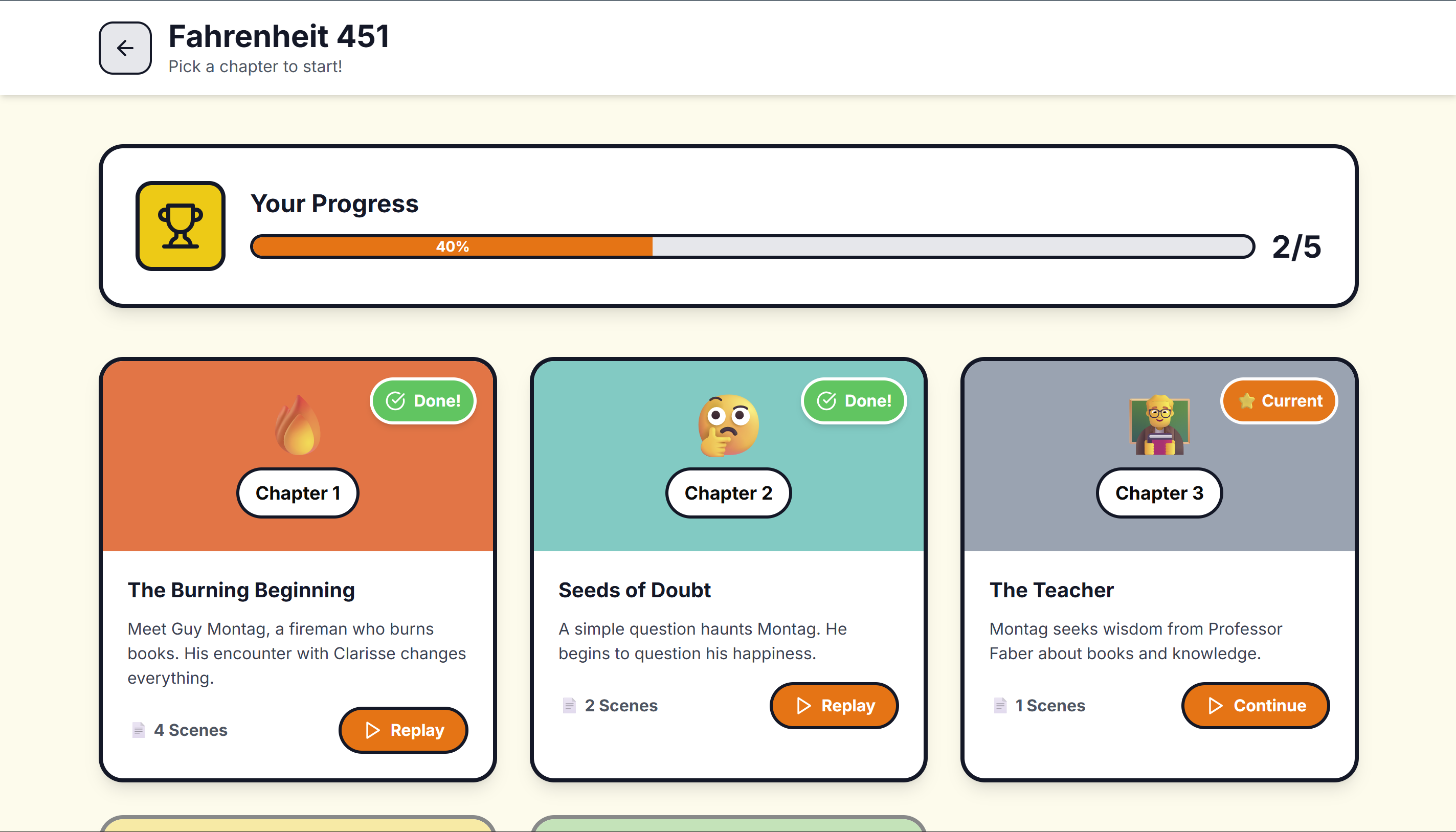Click the fire emoji on Chapter 1
1456x832 pixels.
(298, 425)
